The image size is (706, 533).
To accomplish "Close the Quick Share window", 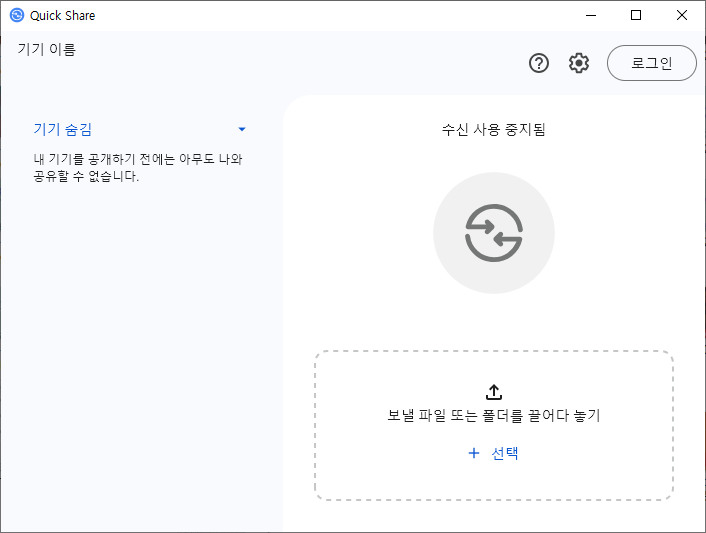I will tap(682, 15).
